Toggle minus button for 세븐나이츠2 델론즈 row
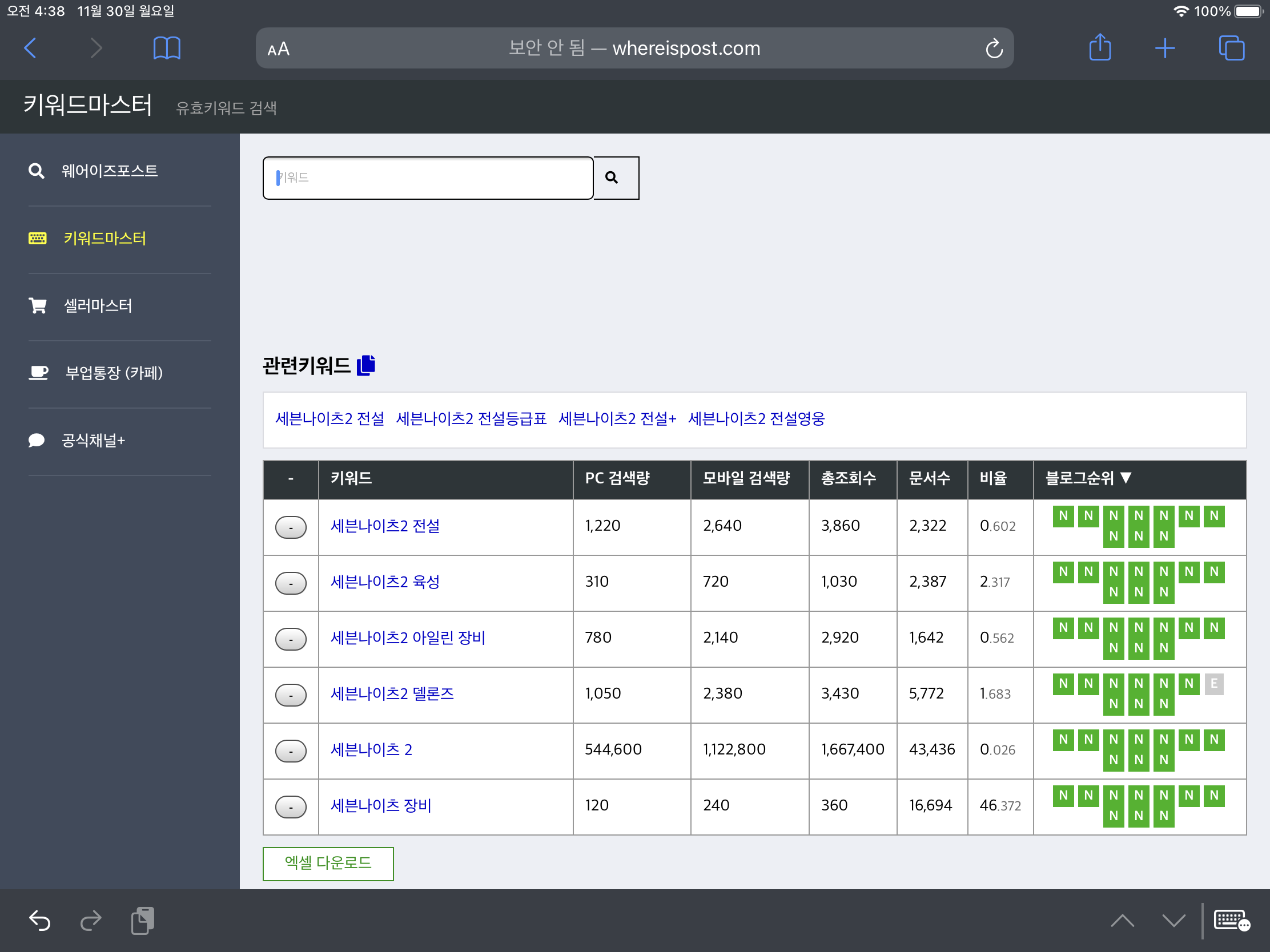The height and width of the screenshot is (952, 1270). pyautogui.click(x=291, y=695)
